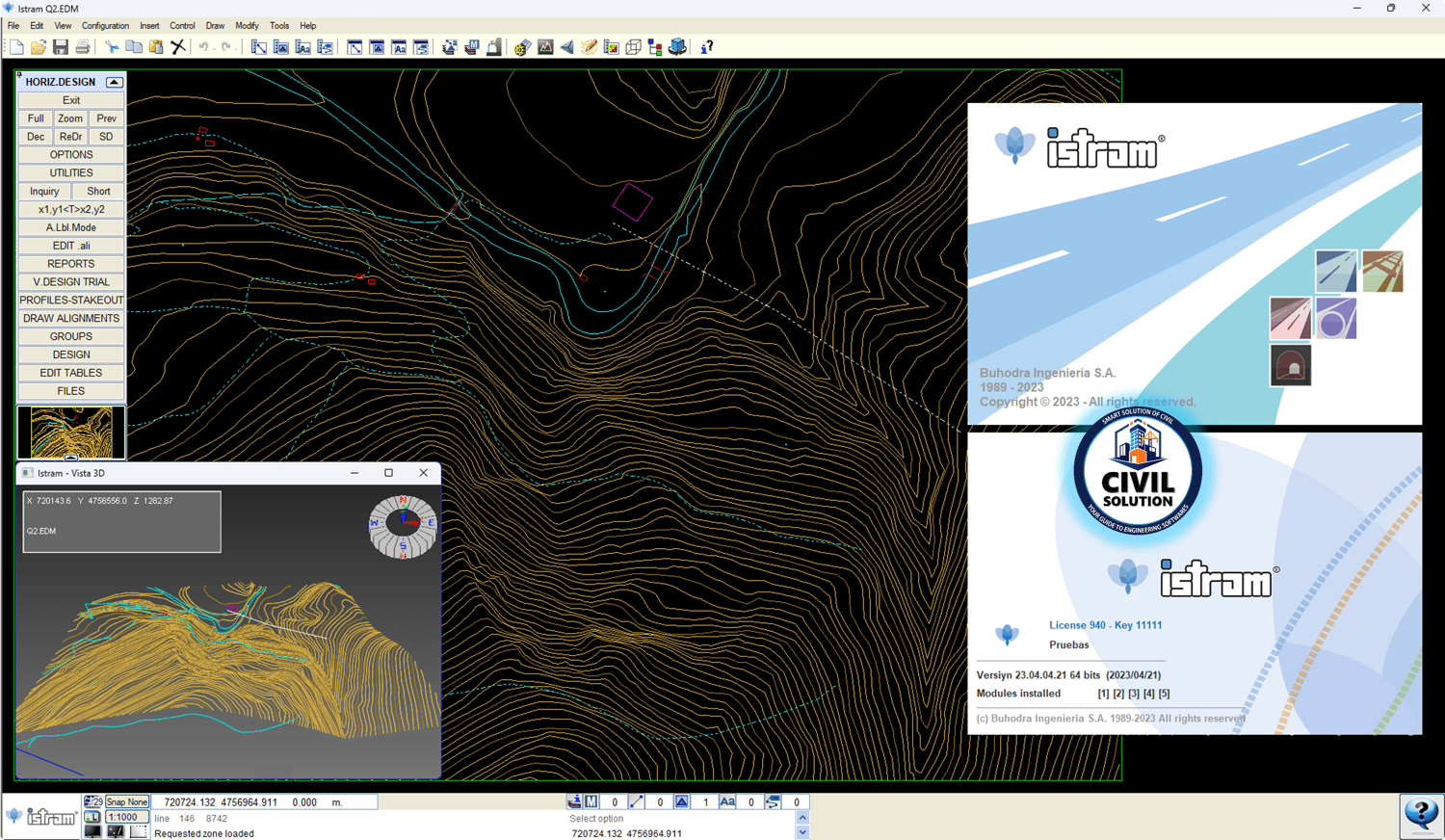Open the Draw menu
This screenshot has width=1445, height=840.
coord(215,26)
